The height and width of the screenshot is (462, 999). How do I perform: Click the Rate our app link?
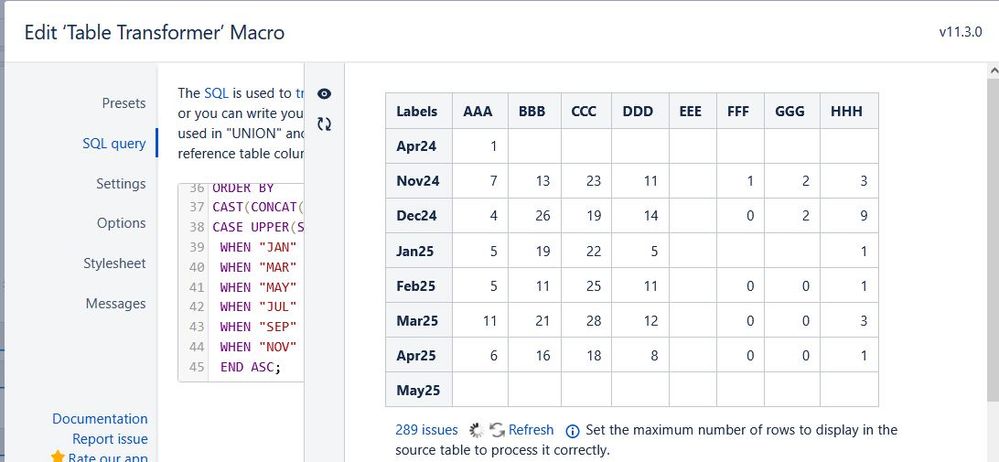coord(108,458)
